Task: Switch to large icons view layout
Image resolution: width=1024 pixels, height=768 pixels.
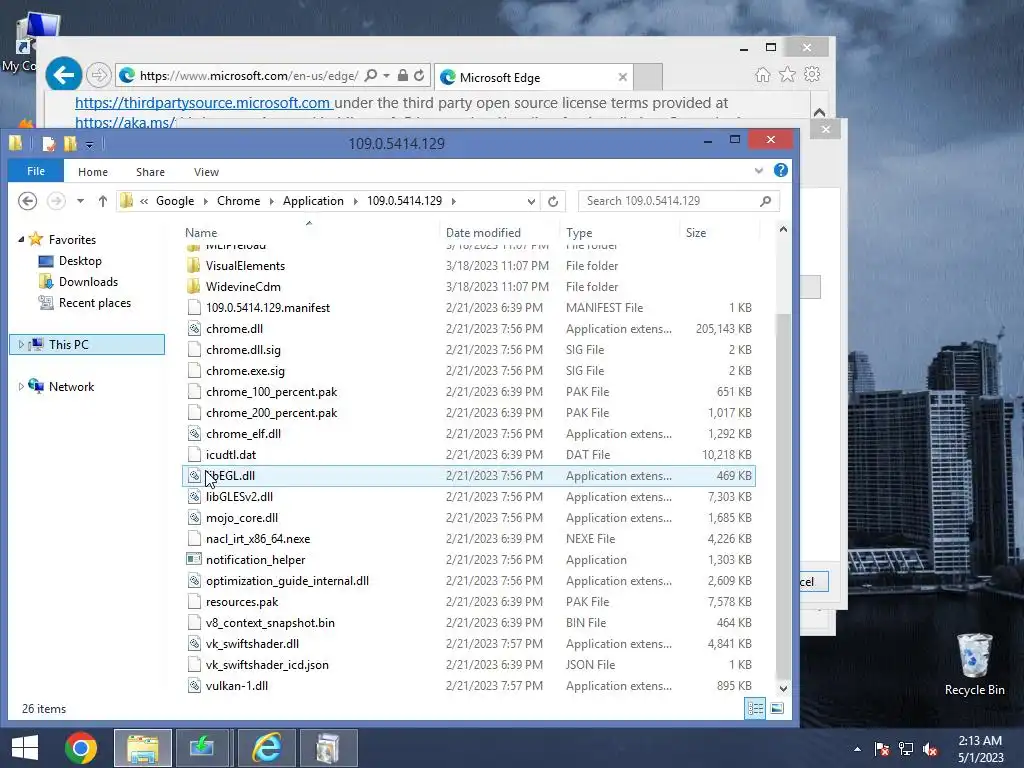Action: point(777,709)
